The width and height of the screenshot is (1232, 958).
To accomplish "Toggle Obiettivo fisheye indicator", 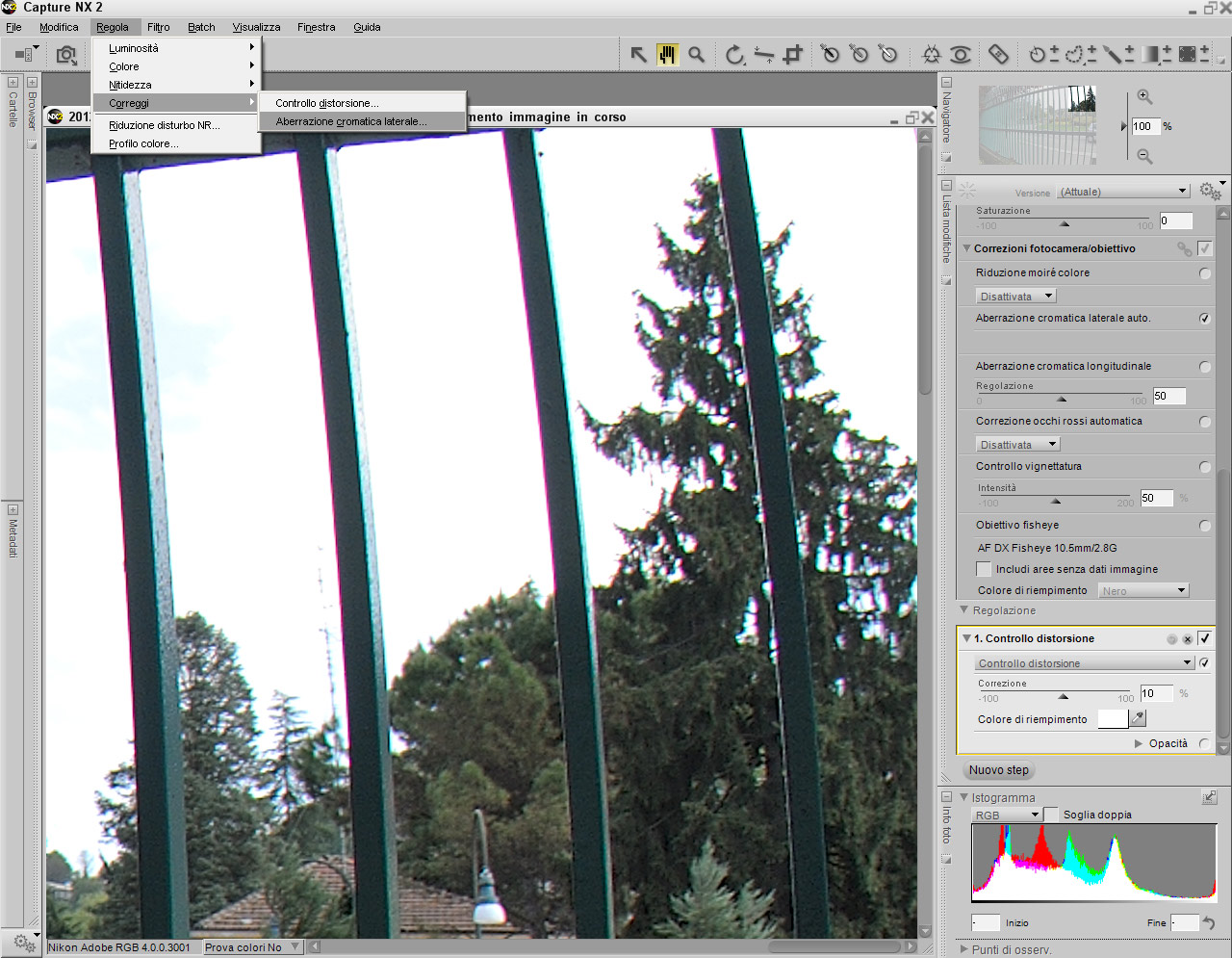I will coord(1205,526).
